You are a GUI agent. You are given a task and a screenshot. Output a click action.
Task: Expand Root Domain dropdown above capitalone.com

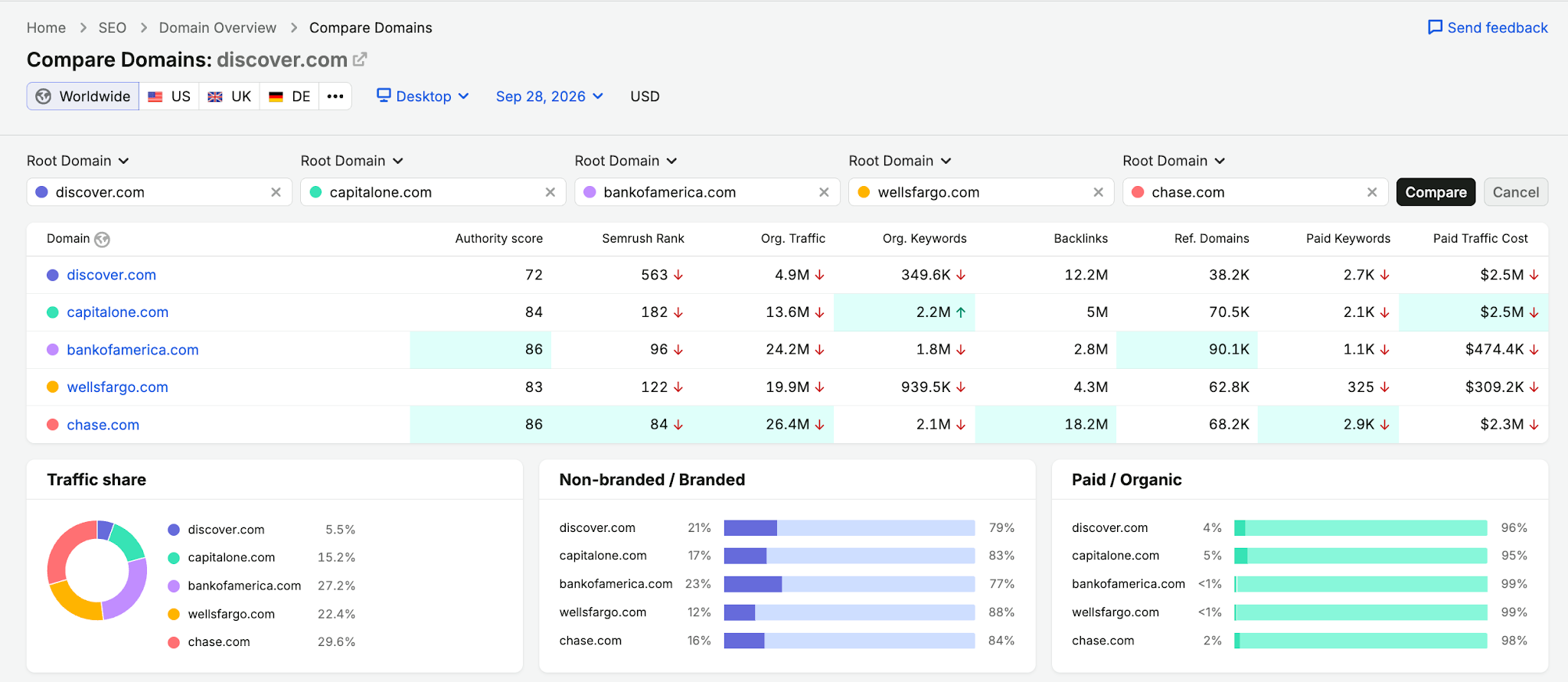click(352, 161)
